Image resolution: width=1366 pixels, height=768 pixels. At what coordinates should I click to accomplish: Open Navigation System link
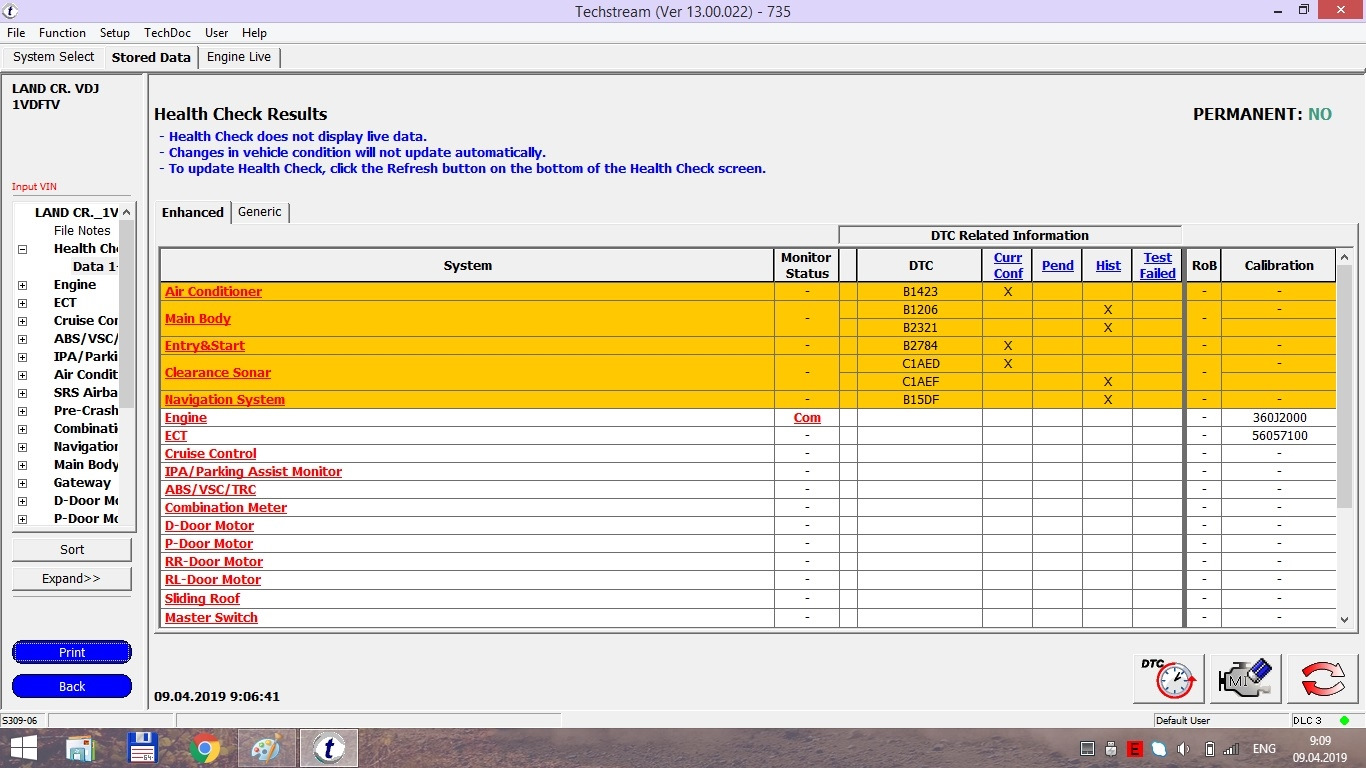tap(225, 400)
